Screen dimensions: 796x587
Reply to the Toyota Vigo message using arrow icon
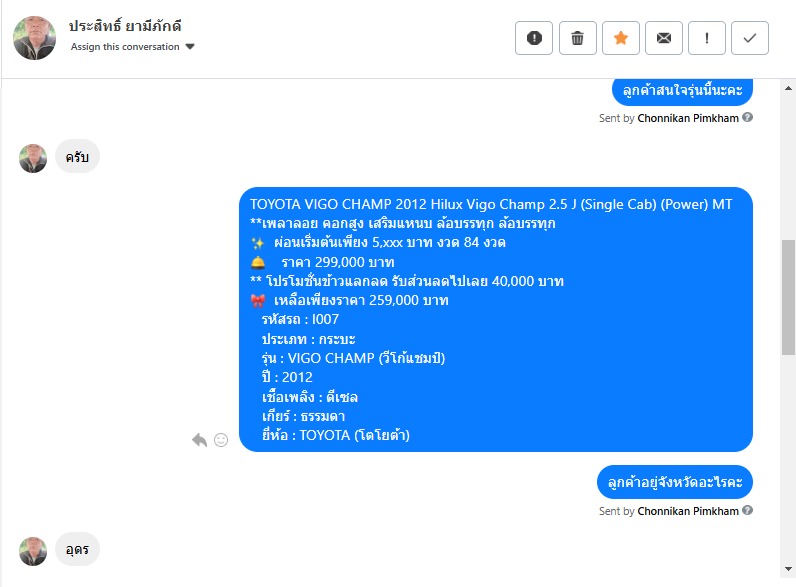coord(200,440)
